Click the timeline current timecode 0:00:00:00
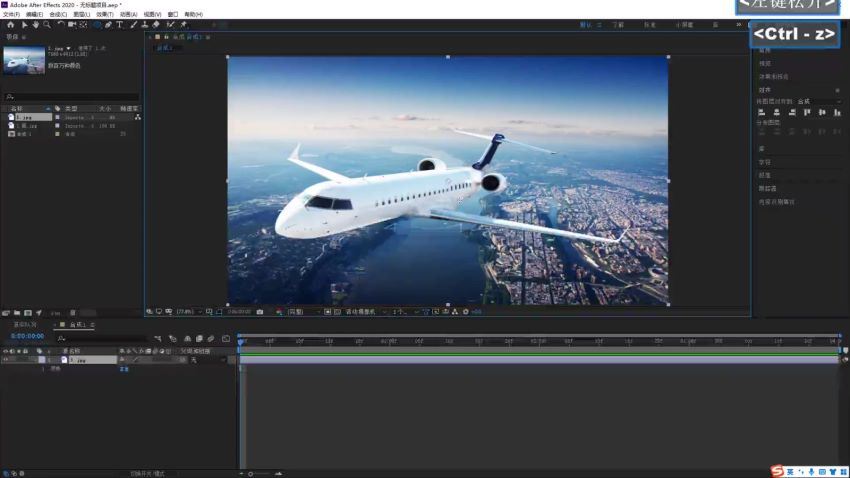Viewport: 850px width, 478px height. click(x=26, y=338)
